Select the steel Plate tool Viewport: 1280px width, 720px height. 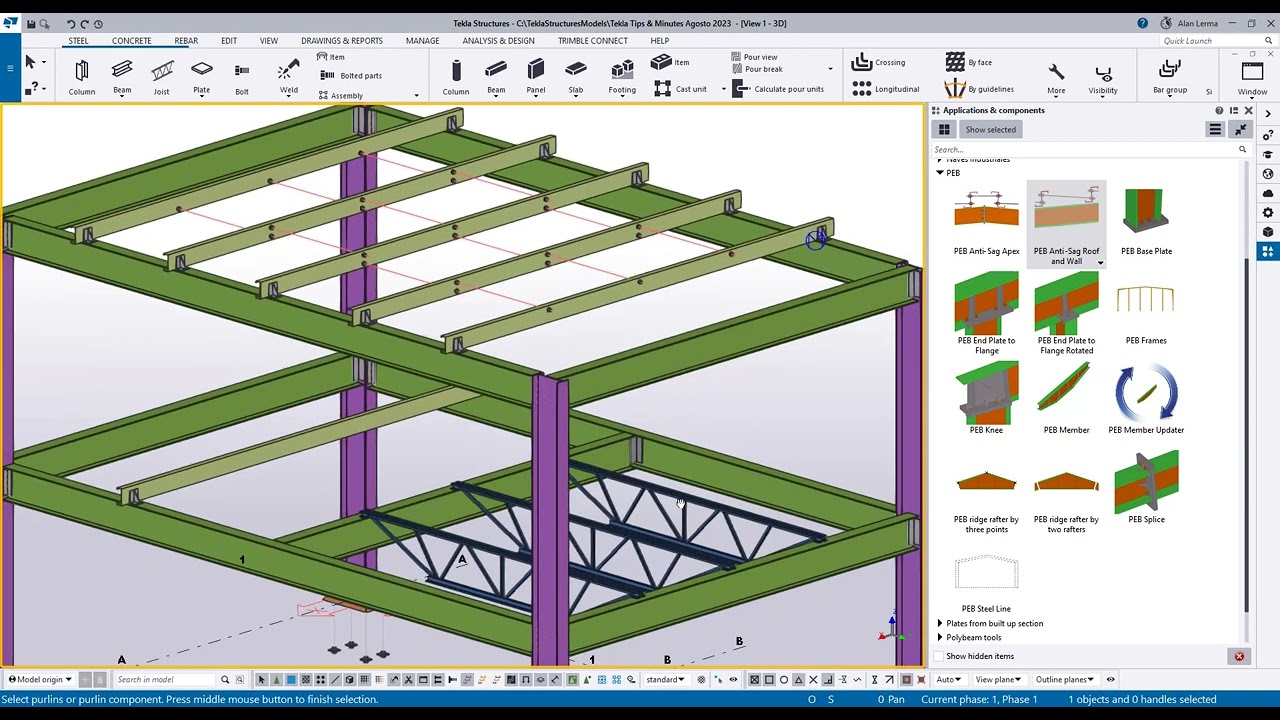tap(202, 77)
